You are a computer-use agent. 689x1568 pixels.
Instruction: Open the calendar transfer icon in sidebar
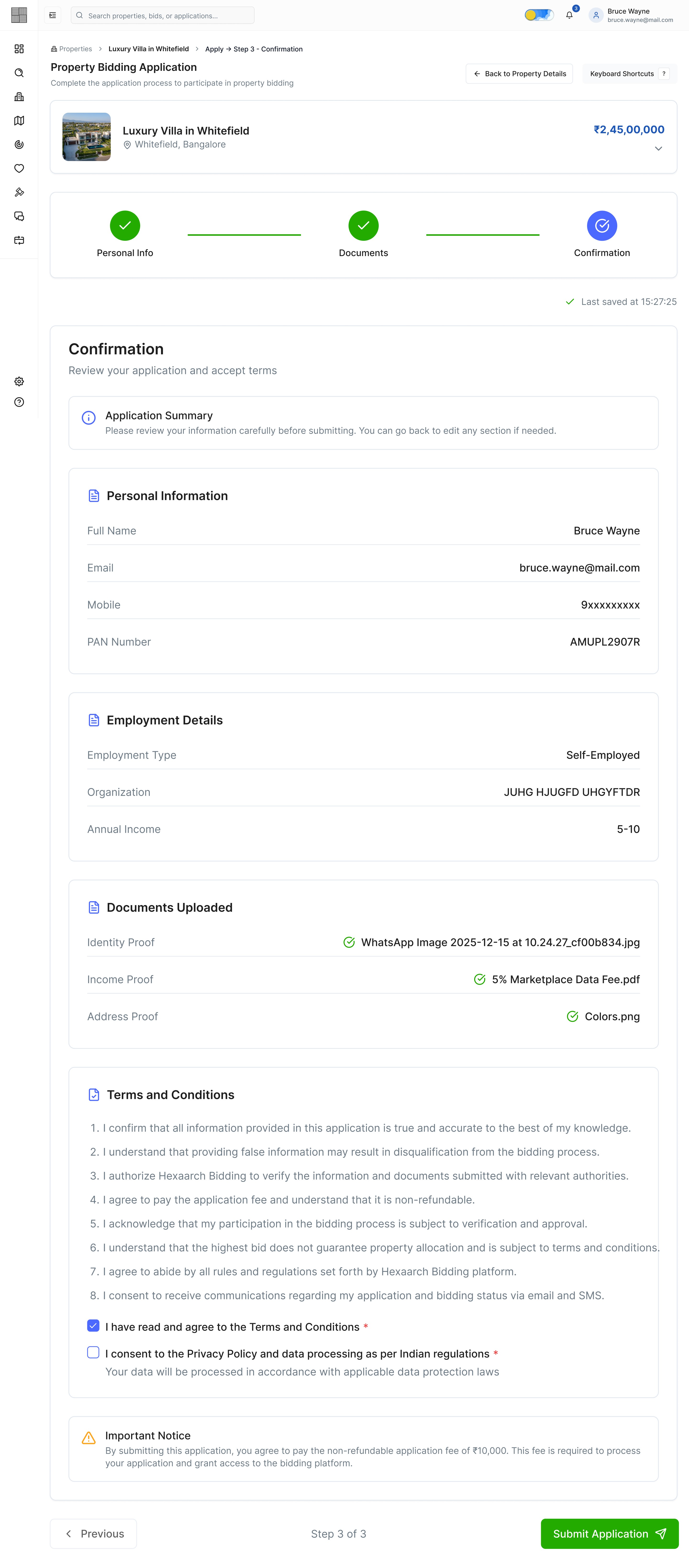tap(19, 241)
